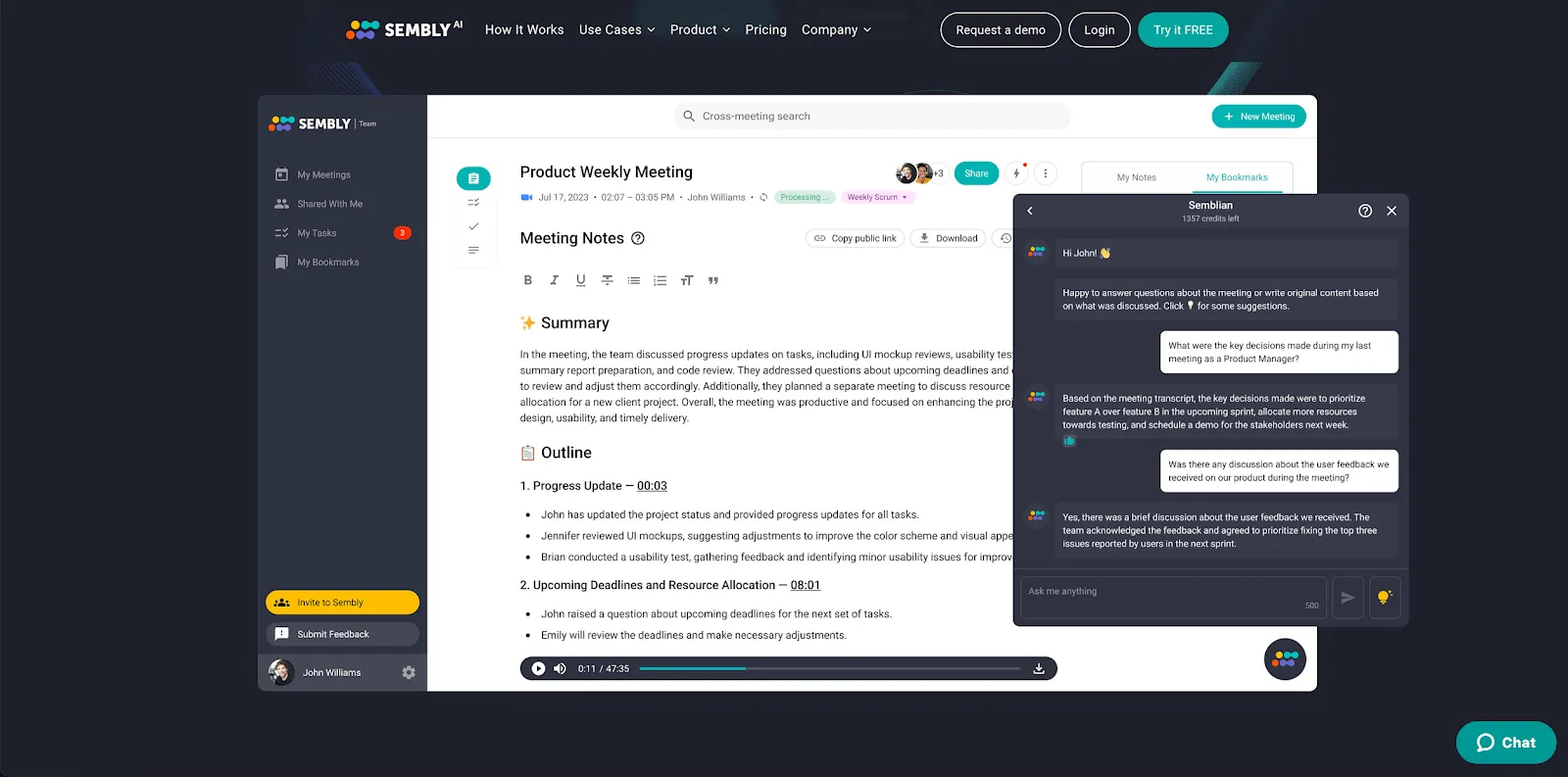Open the Pricing page

click(765, 29)
